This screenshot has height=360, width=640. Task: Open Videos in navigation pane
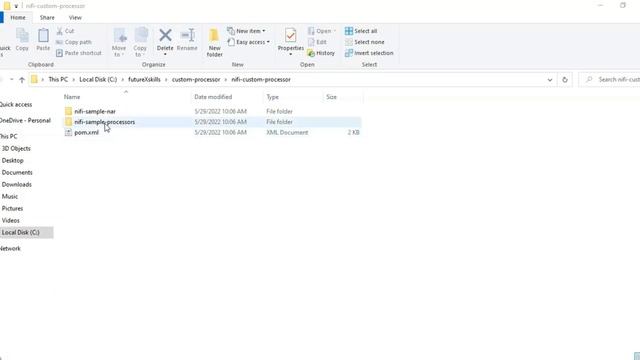11,220
